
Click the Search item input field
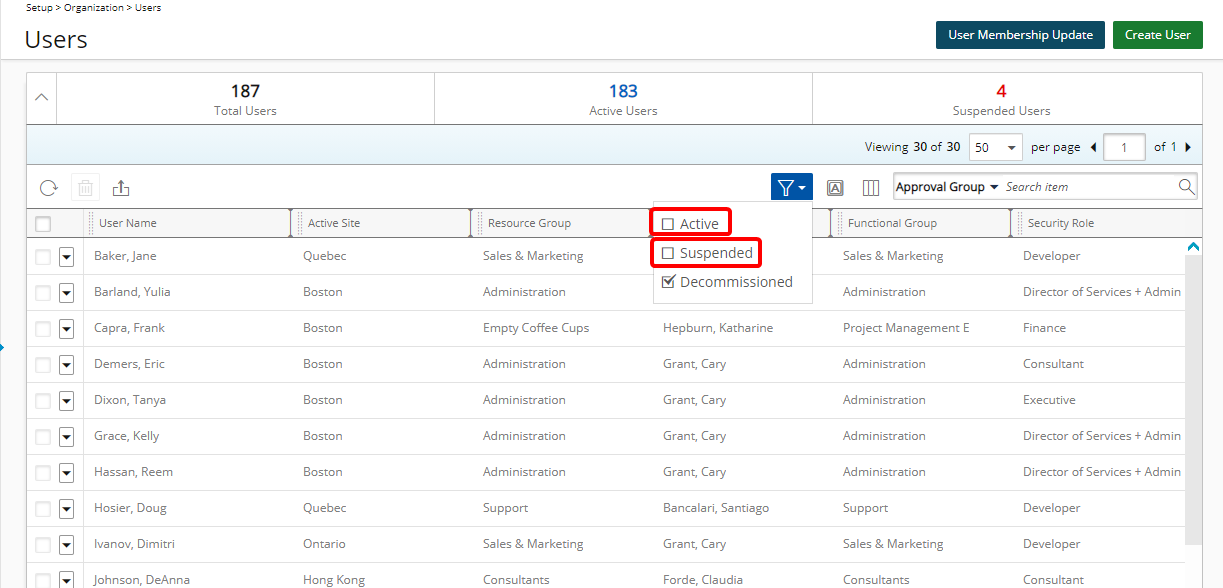tap(1088, 187)
